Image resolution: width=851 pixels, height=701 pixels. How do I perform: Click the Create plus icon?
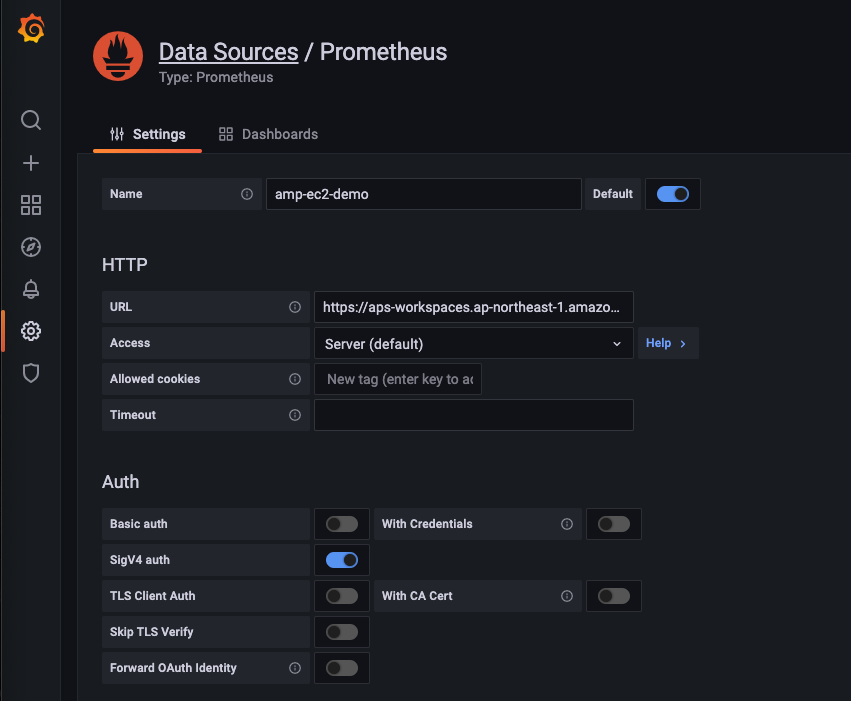point(31,163)
